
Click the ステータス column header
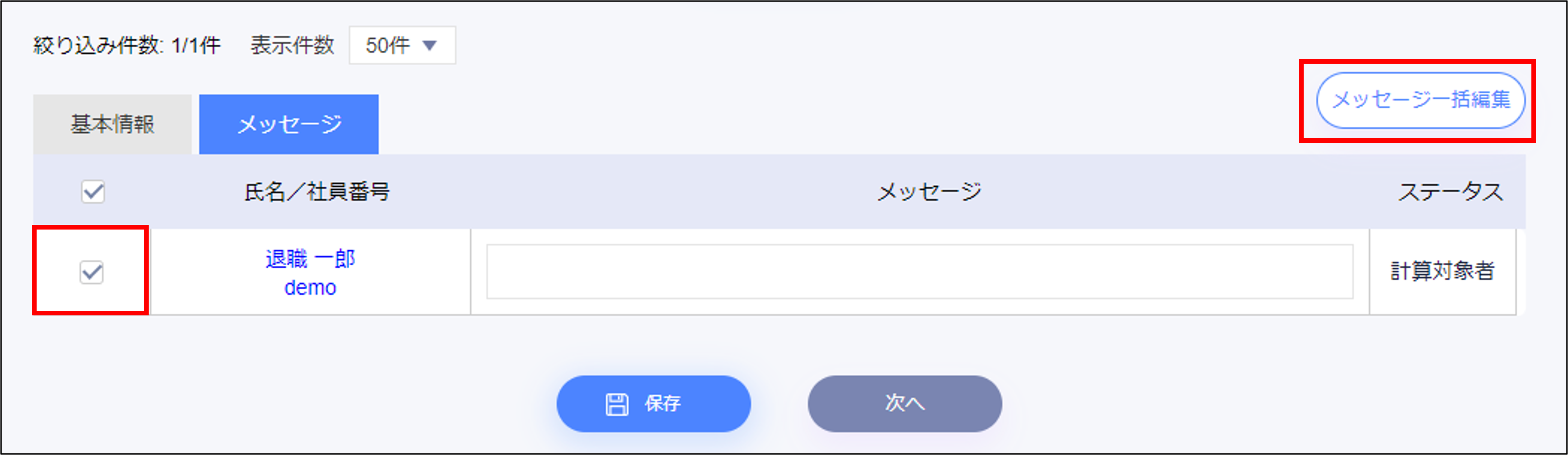click(1450, 192)
